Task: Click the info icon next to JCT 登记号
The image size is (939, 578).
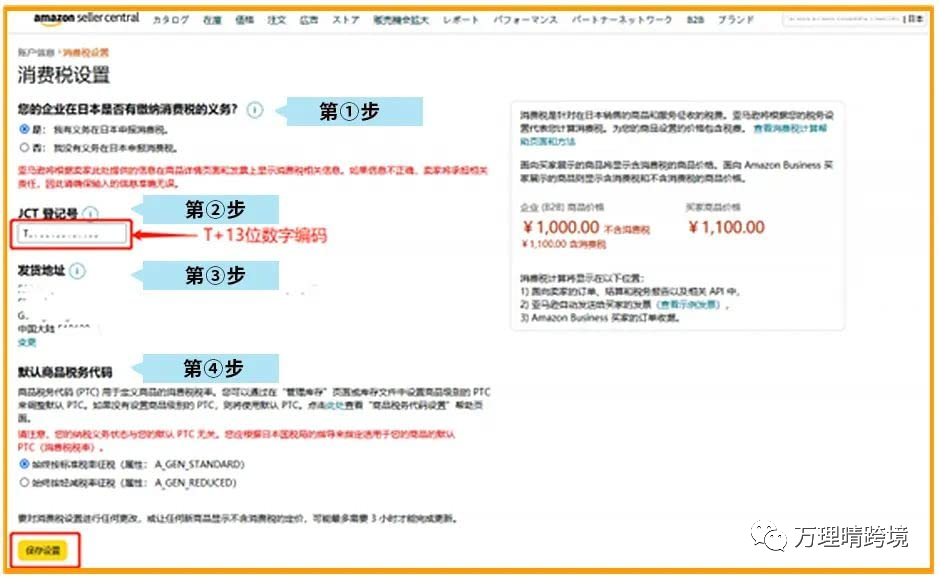Action: (90, 214)
